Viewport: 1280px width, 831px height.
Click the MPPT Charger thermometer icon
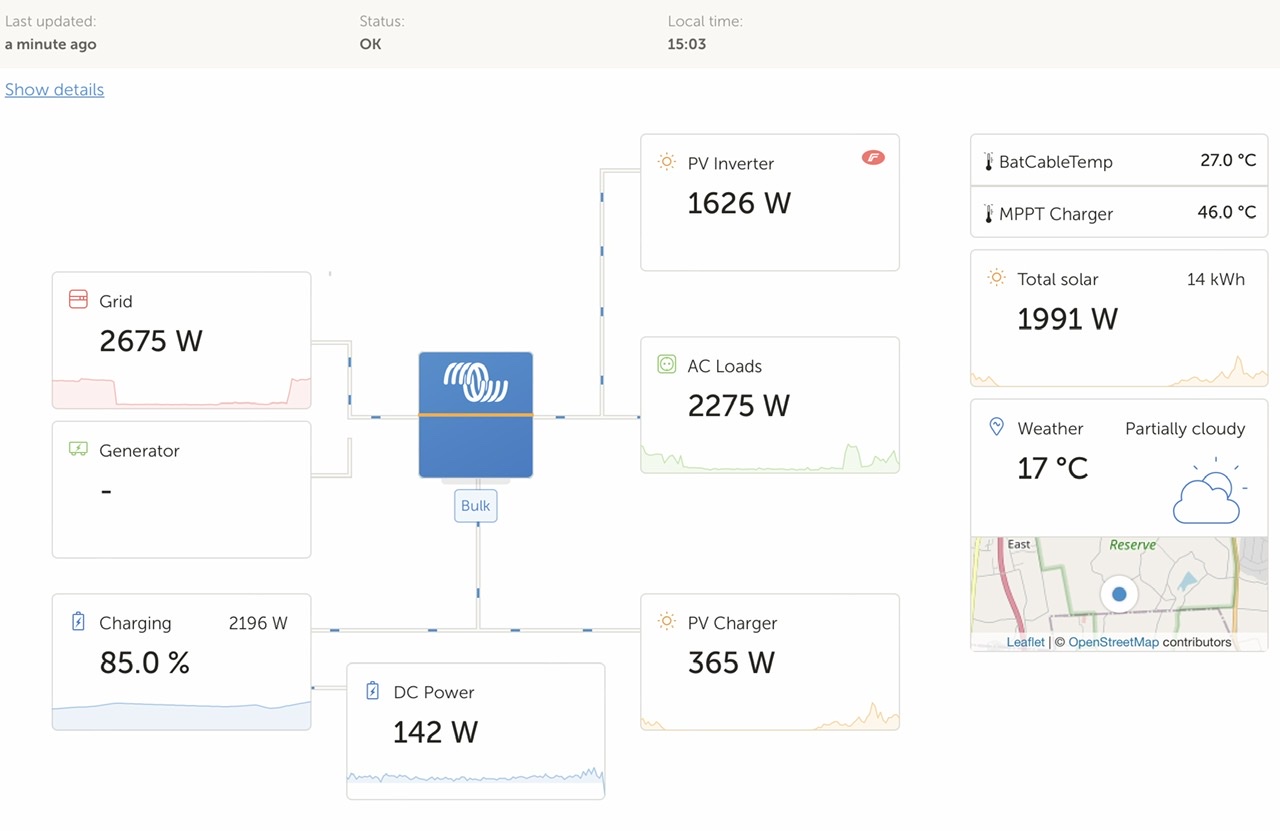988,213
